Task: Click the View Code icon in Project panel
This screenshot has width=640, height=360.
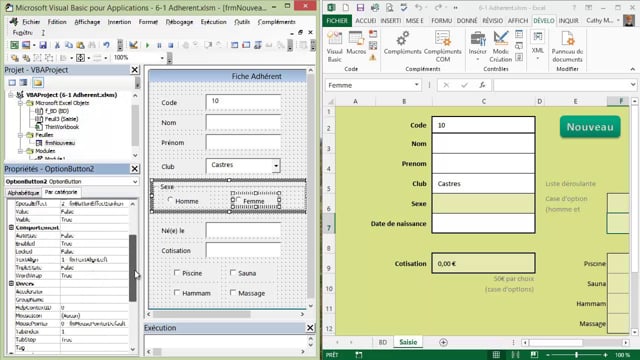Action: [12, 83]
